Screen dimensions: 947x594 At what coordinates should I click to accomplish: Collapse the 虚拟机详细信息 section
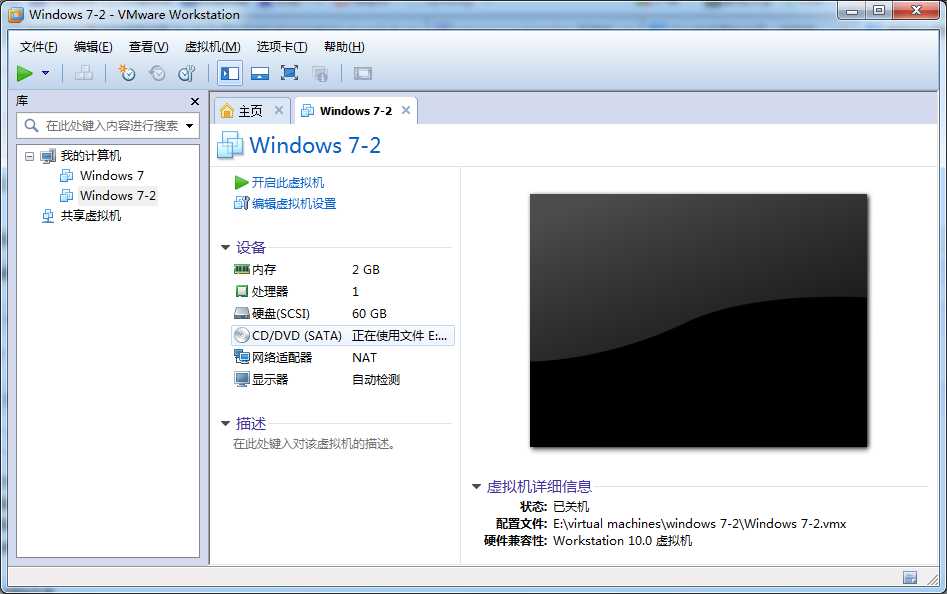tap(477, 486)
